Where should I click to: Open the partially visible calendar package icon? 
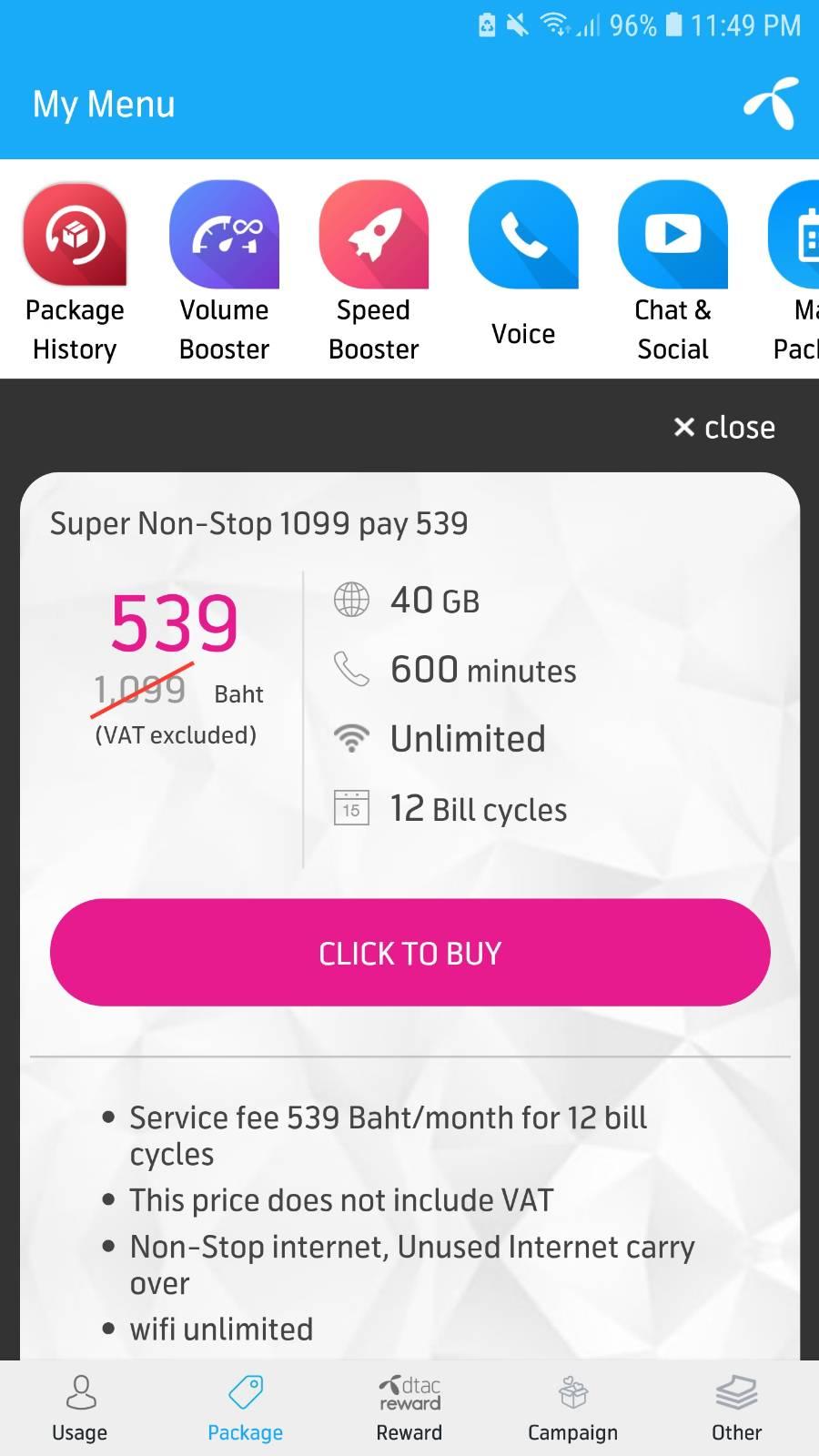coord(798,235)
